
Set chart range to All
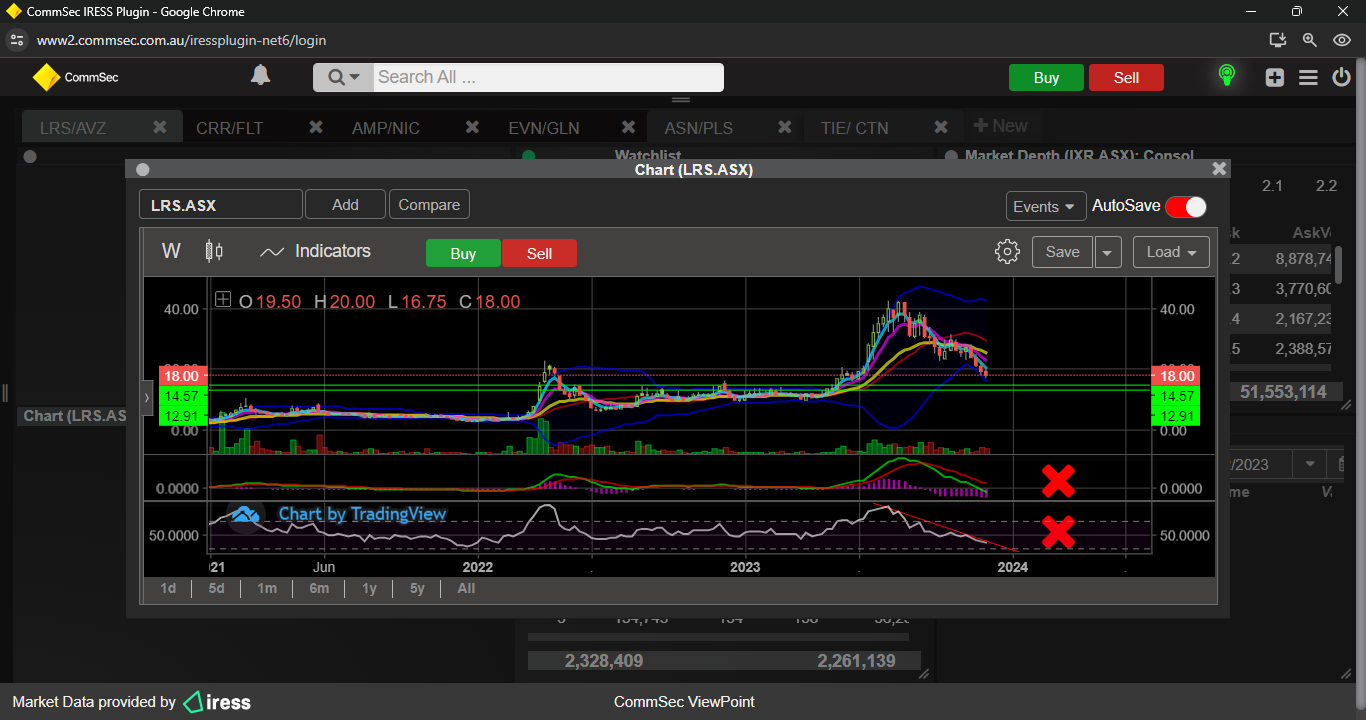[466, 588]
